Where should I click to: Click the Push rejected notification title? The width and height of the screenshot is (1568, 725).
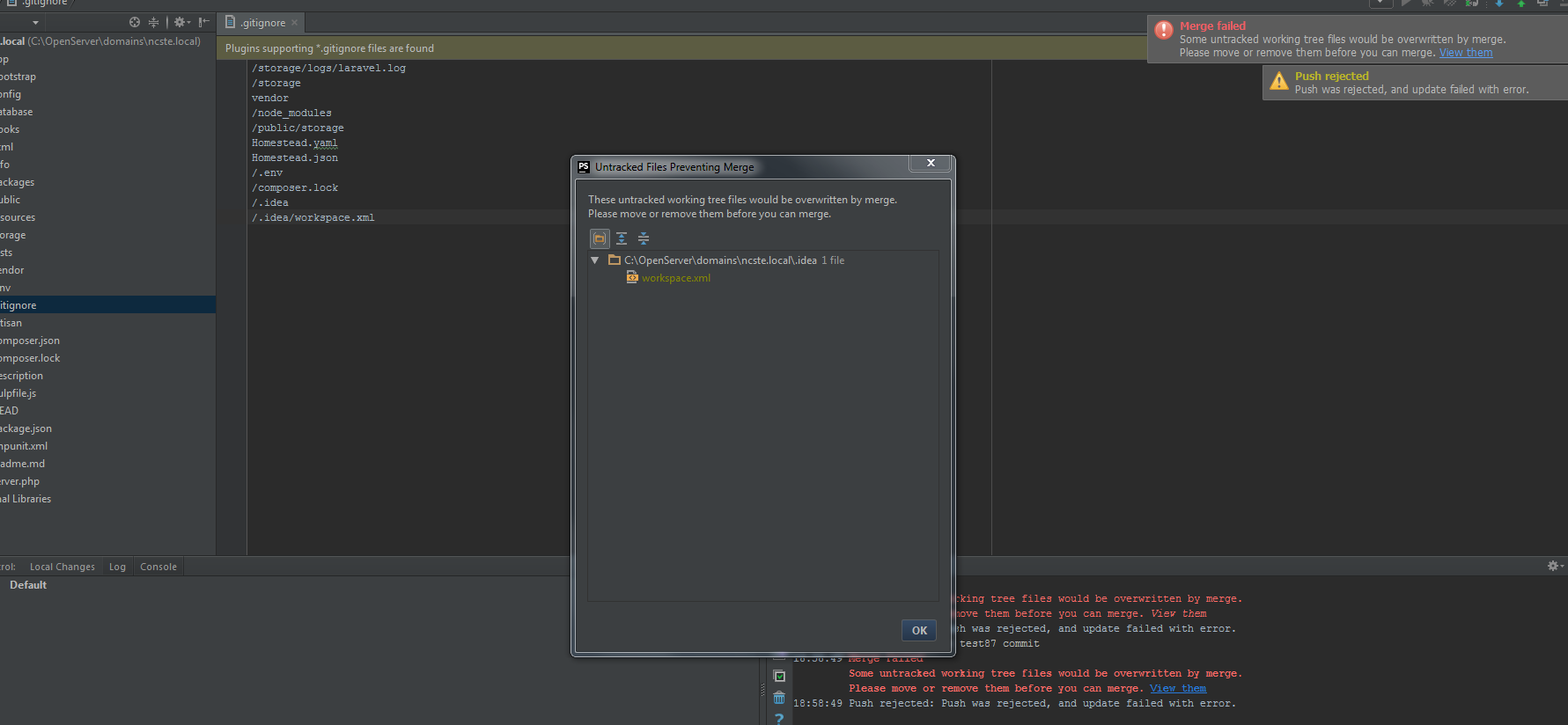pyautogui.click(x=1331, y=77)
